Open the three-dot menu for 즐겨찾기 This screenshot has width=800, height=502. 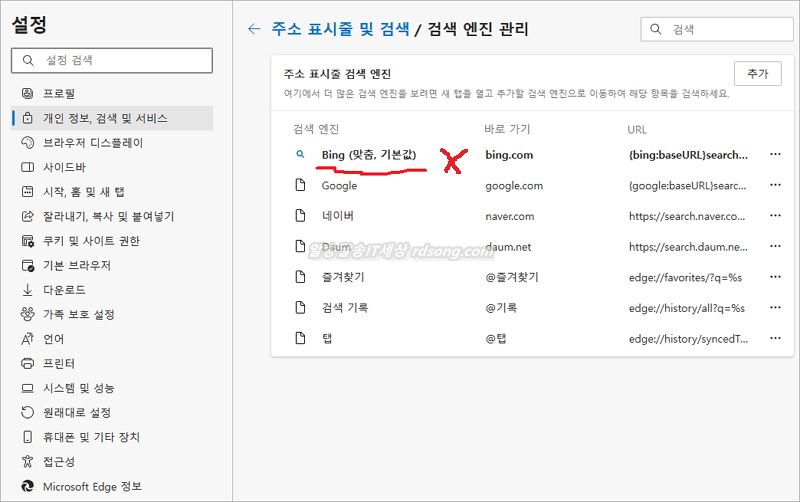(x=774, y=277)
